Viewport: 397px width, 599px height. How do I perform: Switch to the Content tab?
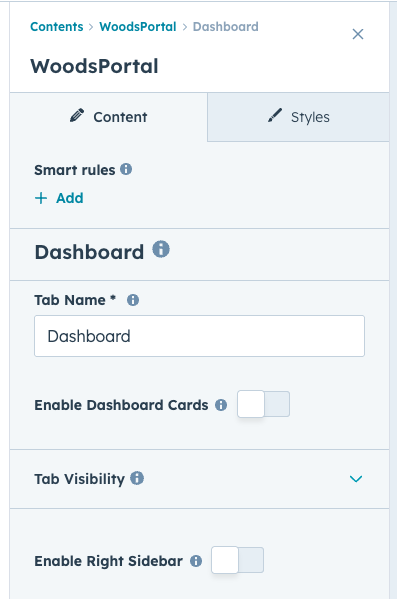pyautogui.click(x=109, y=117)
